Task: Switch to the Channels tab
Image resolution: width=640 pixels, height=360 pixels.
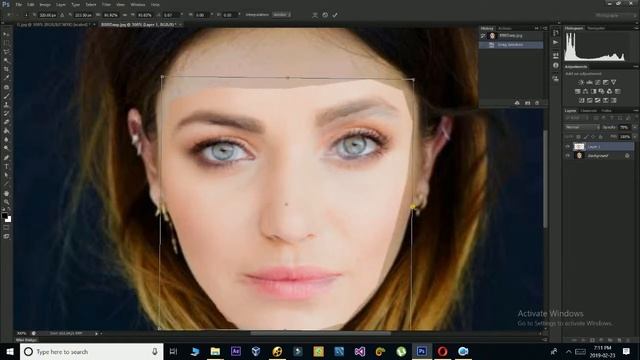Action: click(x=589, y=111)
